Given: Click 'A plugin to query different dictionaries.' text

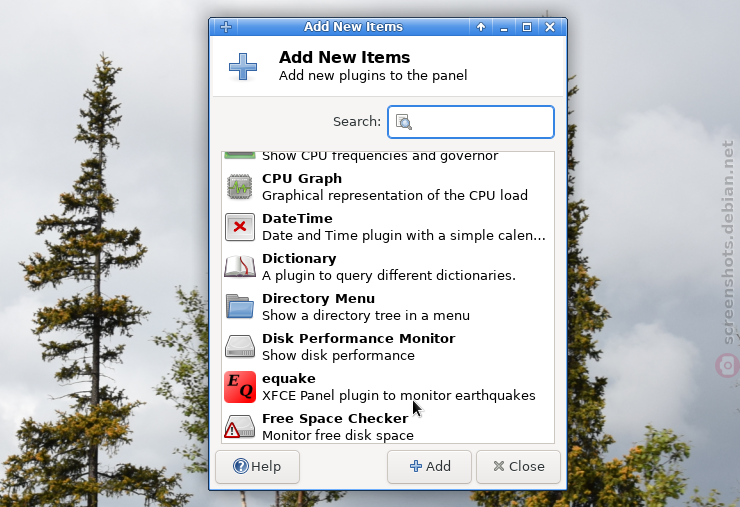Looking at the screenshot, I should [x=389, y=275].
